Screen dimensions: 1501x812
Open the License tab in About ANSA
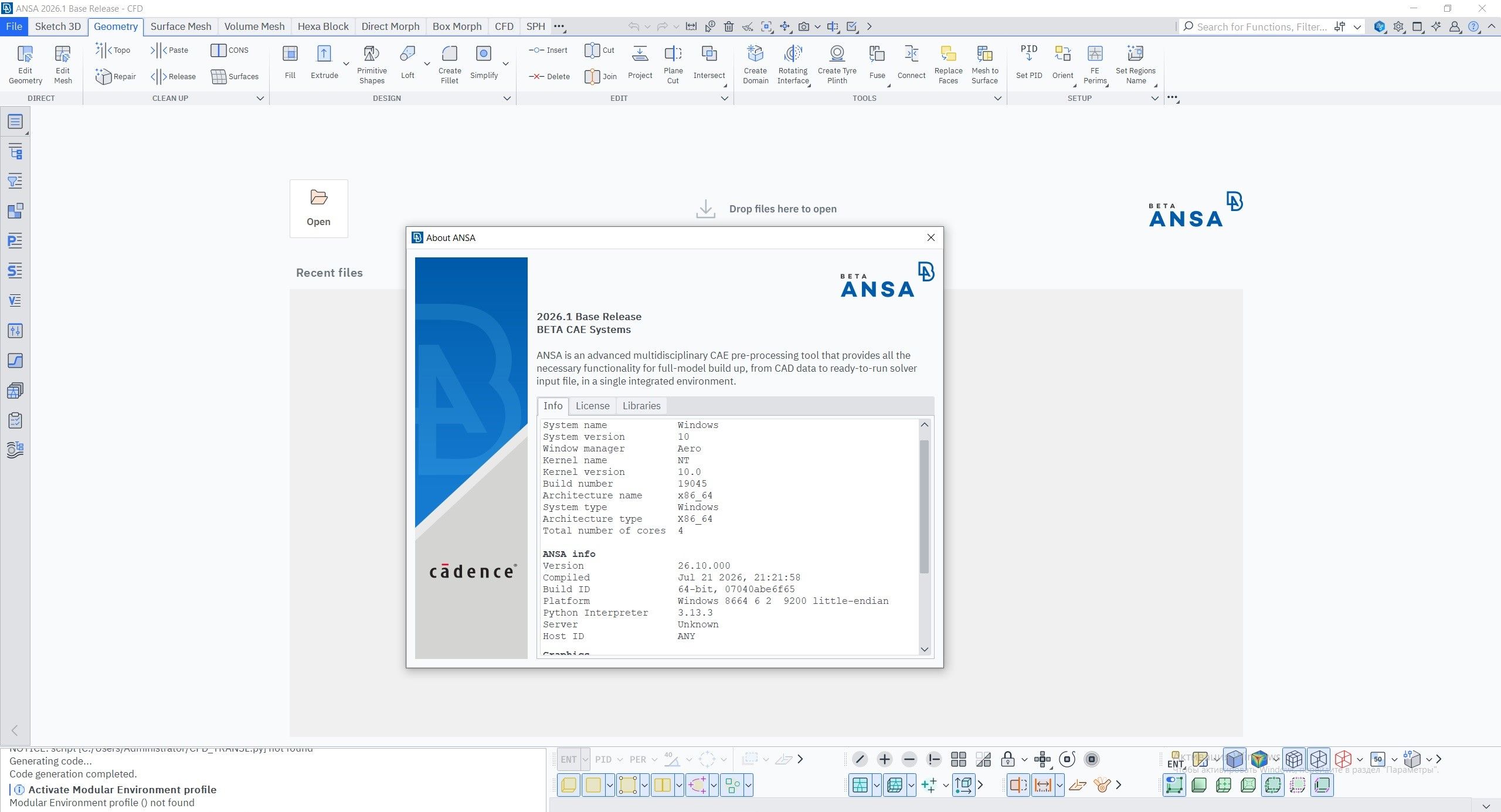coord(592,406)
